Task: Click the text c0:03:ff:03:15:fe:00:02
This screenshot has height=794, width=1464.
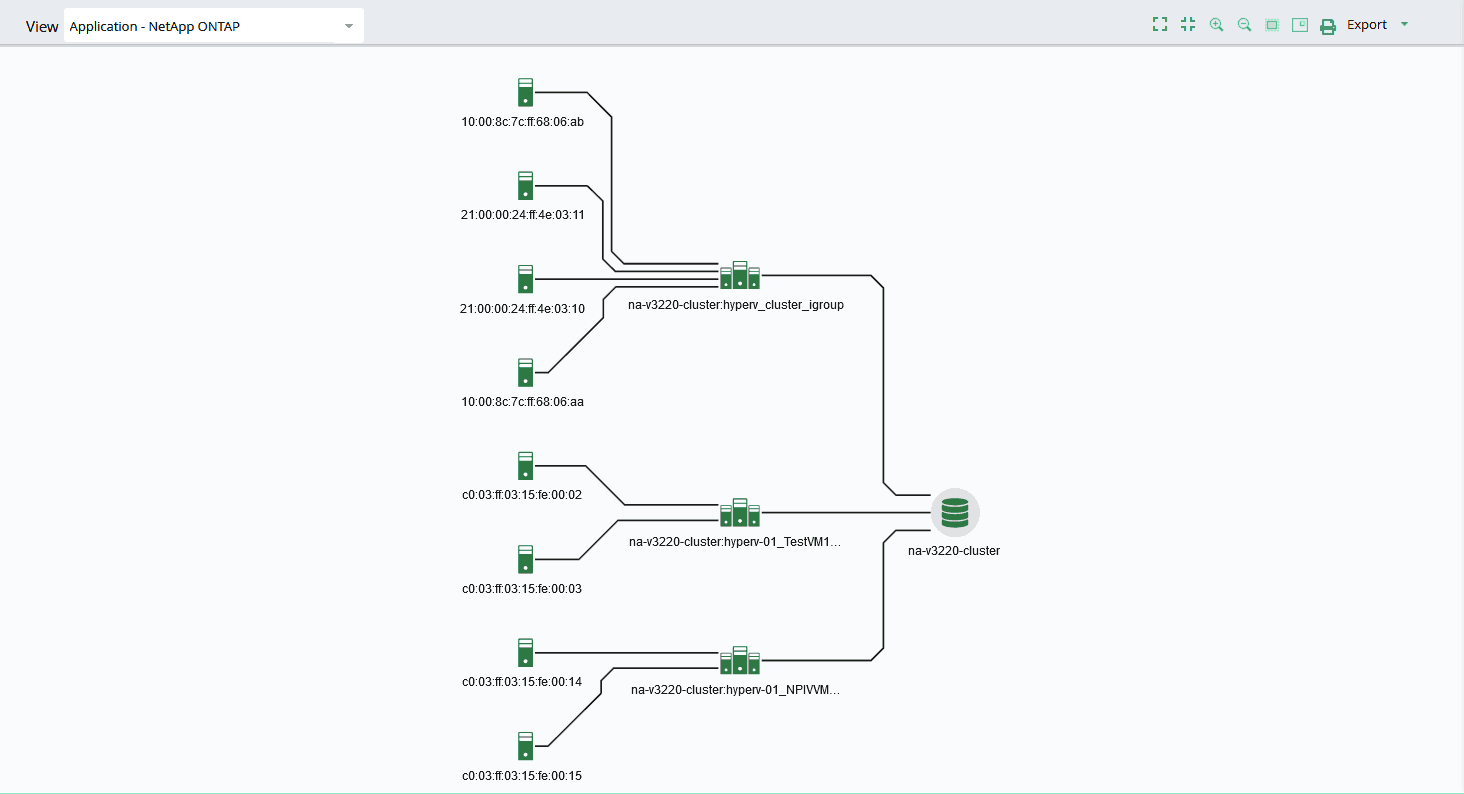Action: 522,496
